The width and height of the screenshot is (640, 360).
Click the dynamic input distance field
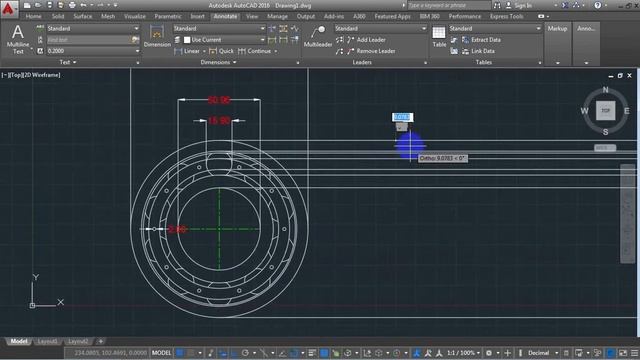tap(402, 117)
